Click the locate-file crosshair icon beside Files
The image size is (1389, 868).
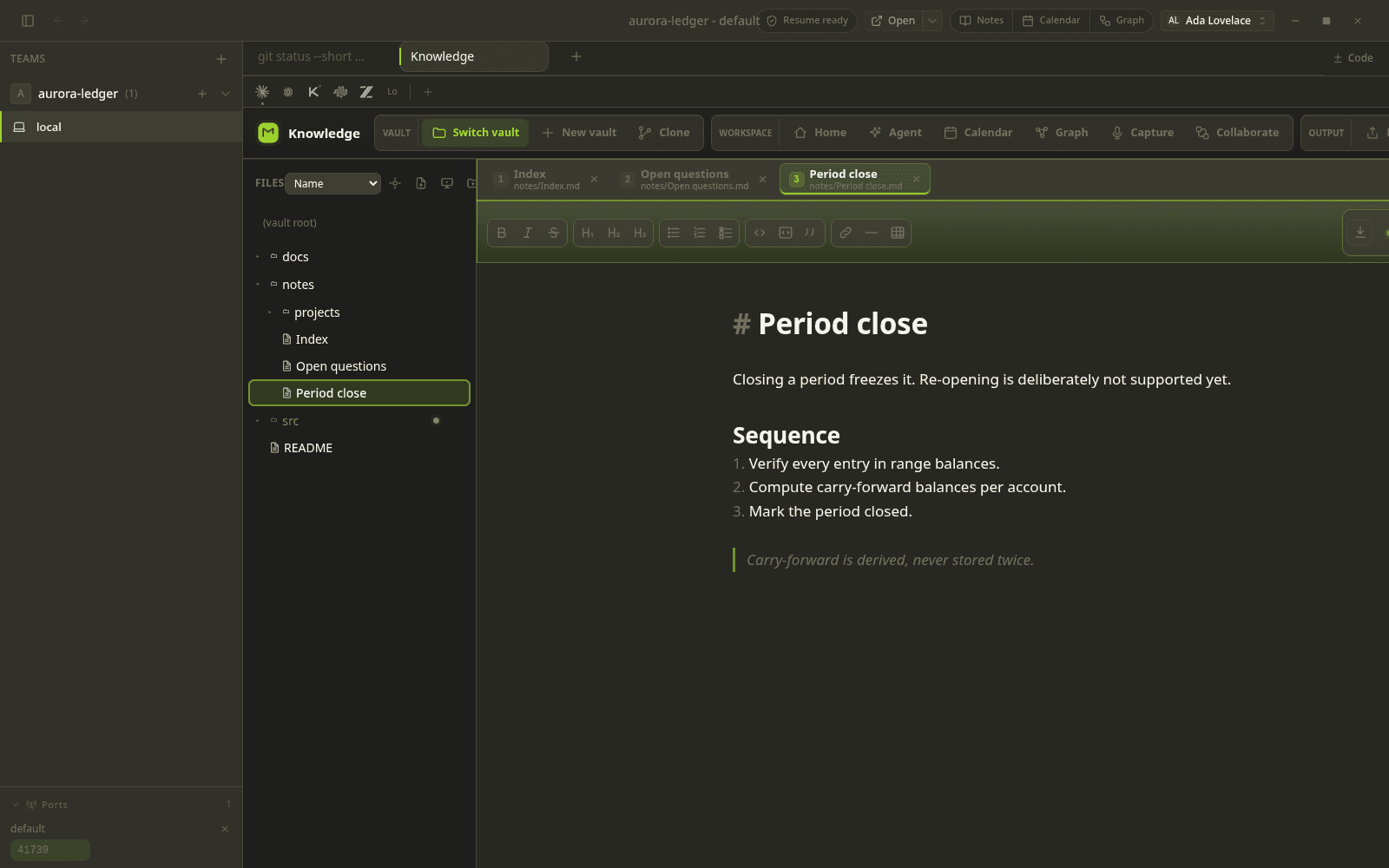pos(395,183)
